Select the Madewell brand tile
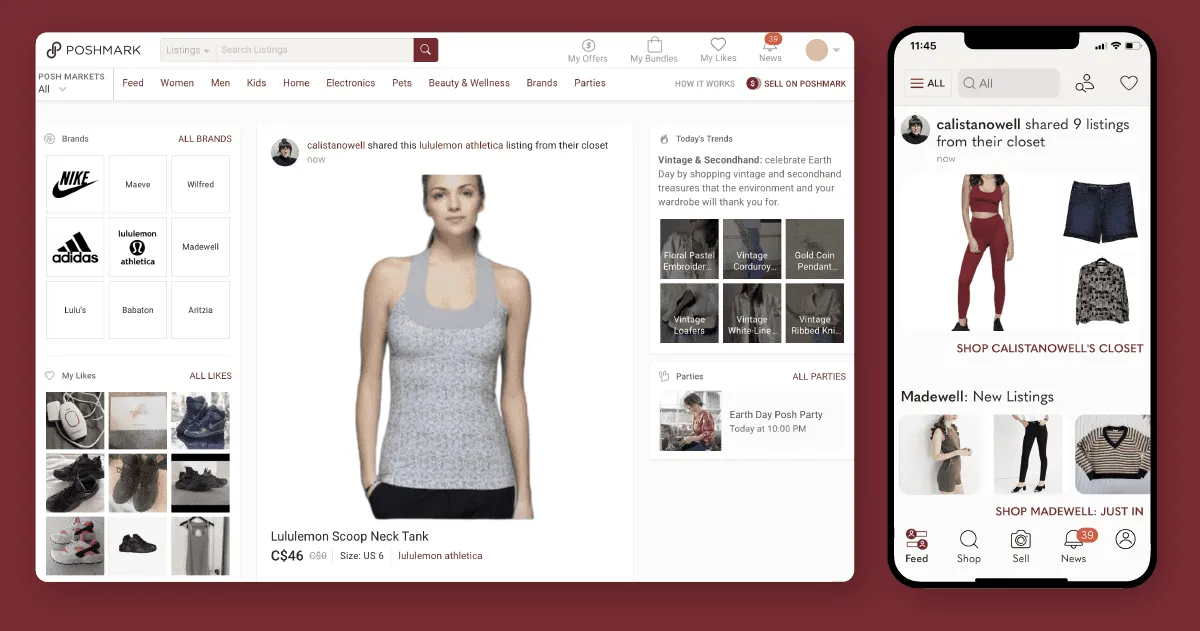The width and height of the screenshot is (1200, 631). point(201,247)
